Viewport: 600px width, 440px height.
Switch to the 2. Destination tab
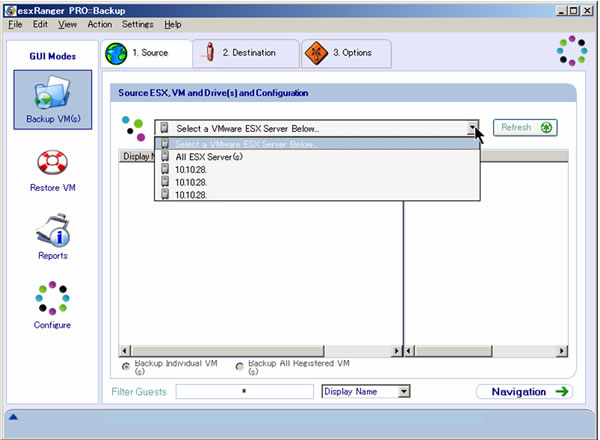coord(246,54)
